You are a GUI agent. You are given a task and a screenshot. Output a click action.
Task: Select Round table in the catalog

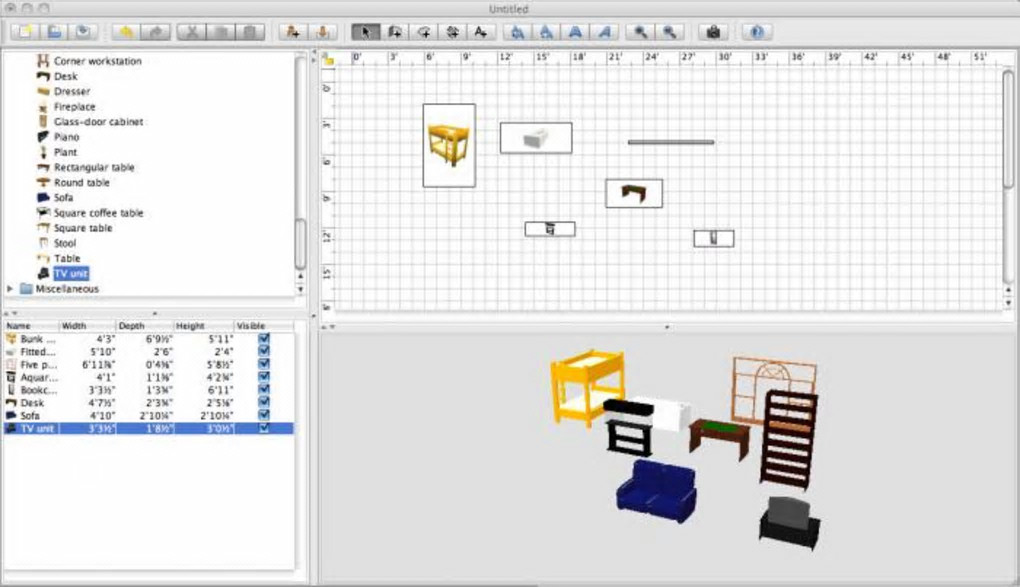(x=81, y=183)
